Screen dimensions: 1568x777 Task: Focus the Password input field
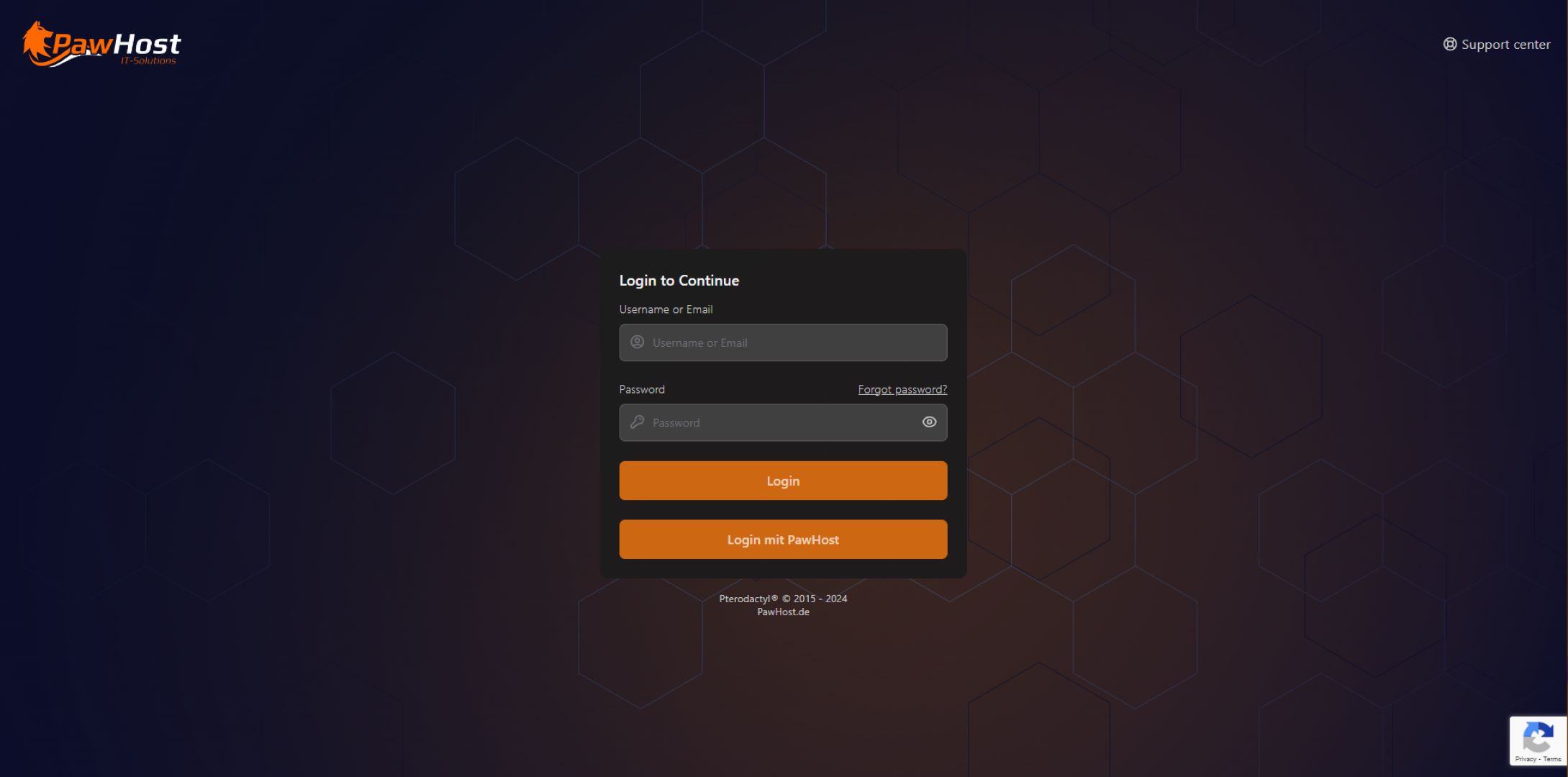777,422
